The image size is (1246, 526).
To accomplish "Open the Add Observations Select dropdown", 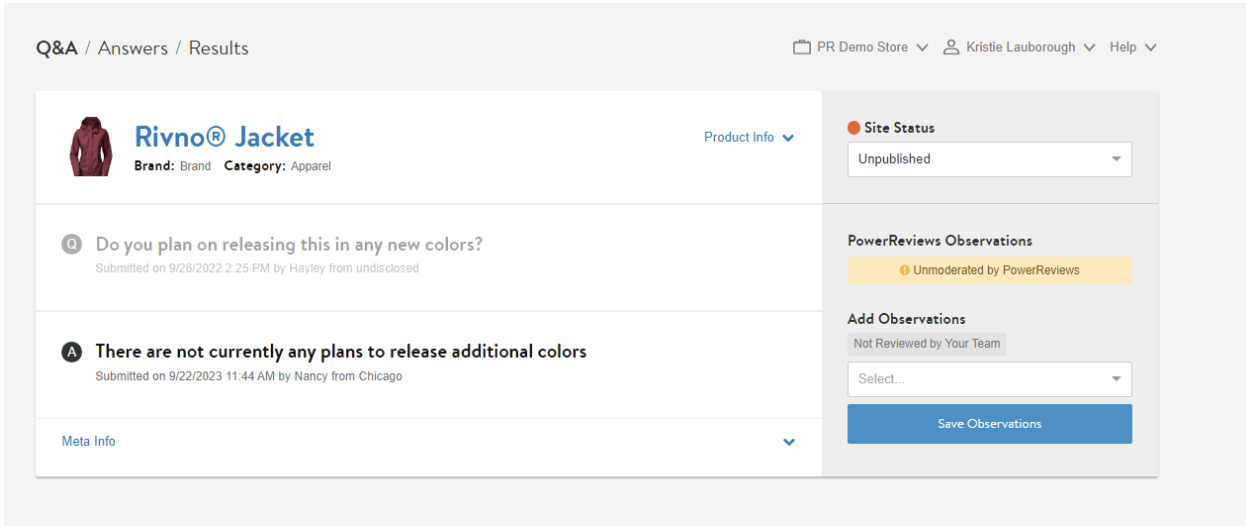I will [989, 379].
